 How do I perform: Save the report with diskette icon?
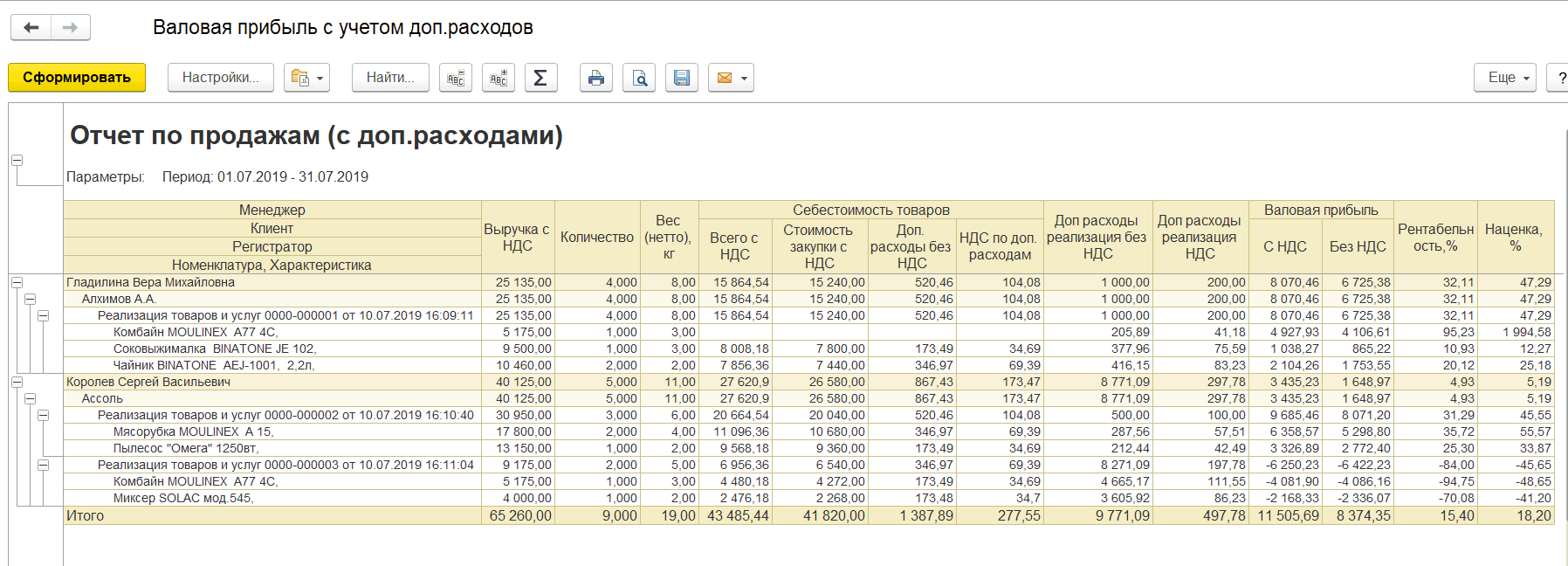click(682, 78)
